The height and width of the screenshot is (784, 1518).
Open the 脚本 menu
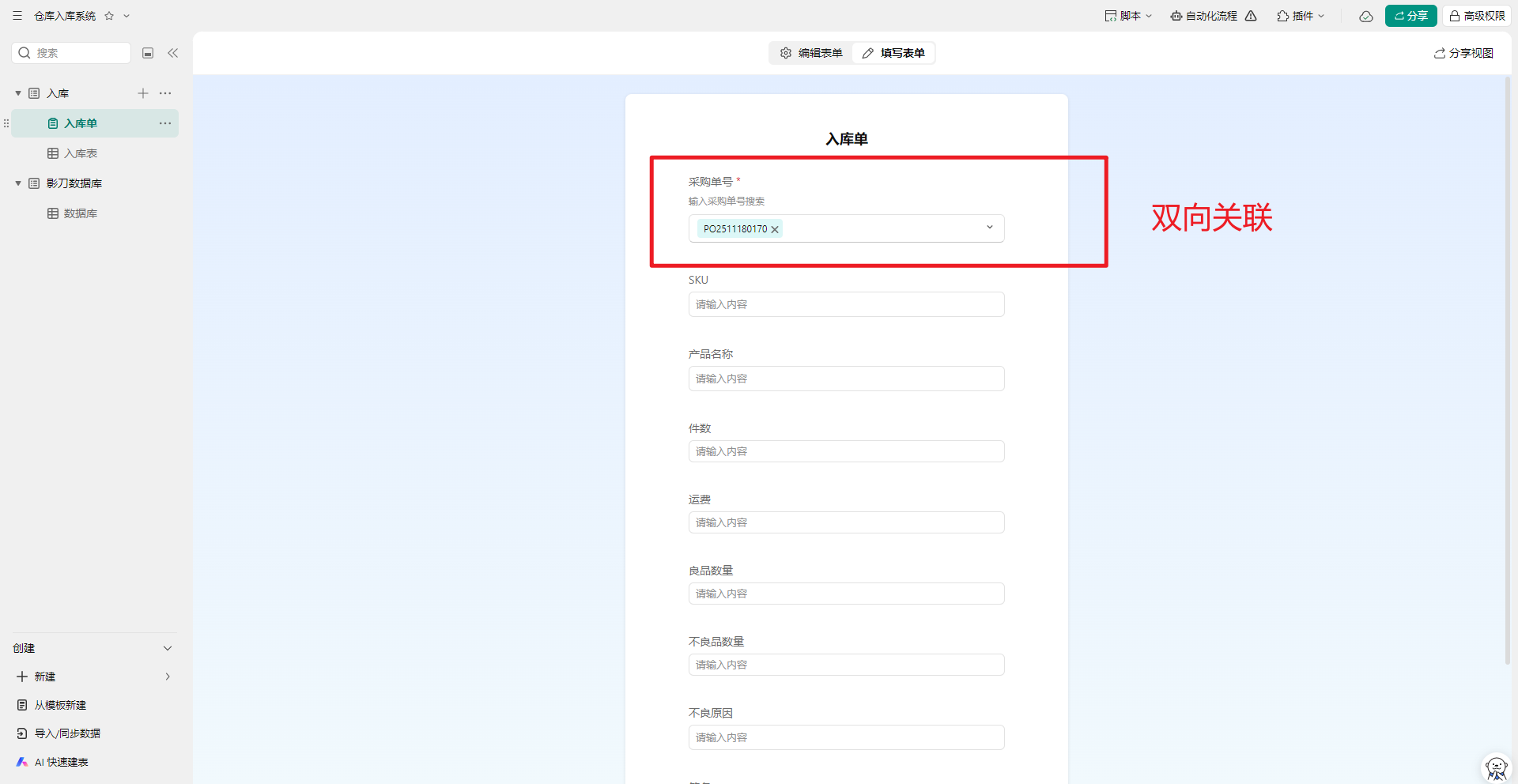click(x=1128, y=16)
